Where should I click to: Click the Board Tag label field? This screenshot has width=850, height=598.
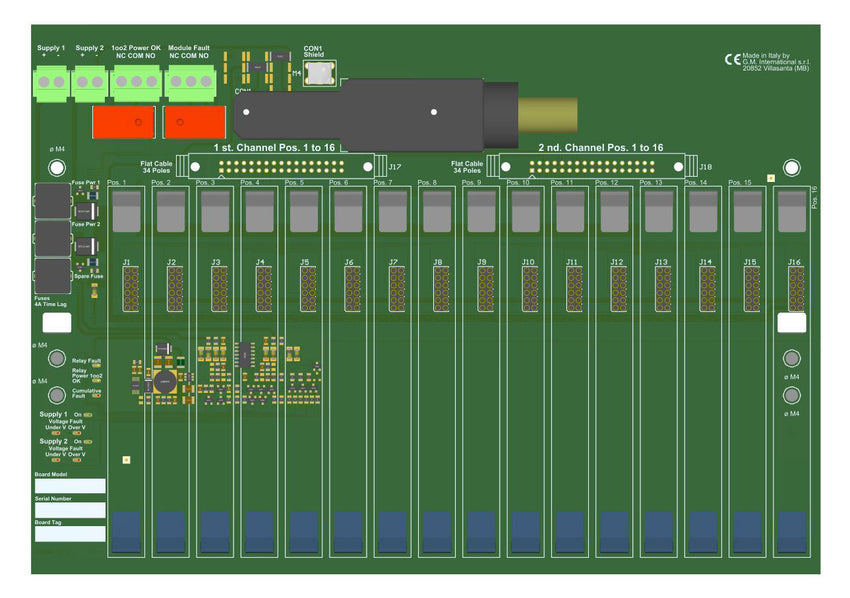69,534
